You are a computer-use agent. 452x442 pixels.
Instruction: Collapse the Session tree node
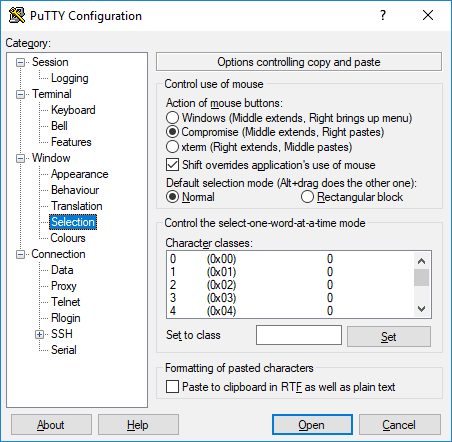[21, 62]
